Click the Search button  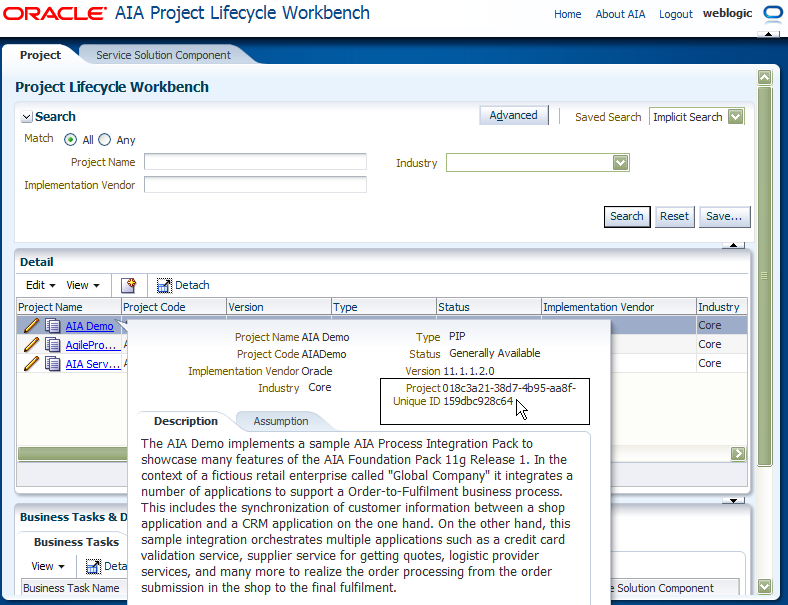[x=627, y=217]
